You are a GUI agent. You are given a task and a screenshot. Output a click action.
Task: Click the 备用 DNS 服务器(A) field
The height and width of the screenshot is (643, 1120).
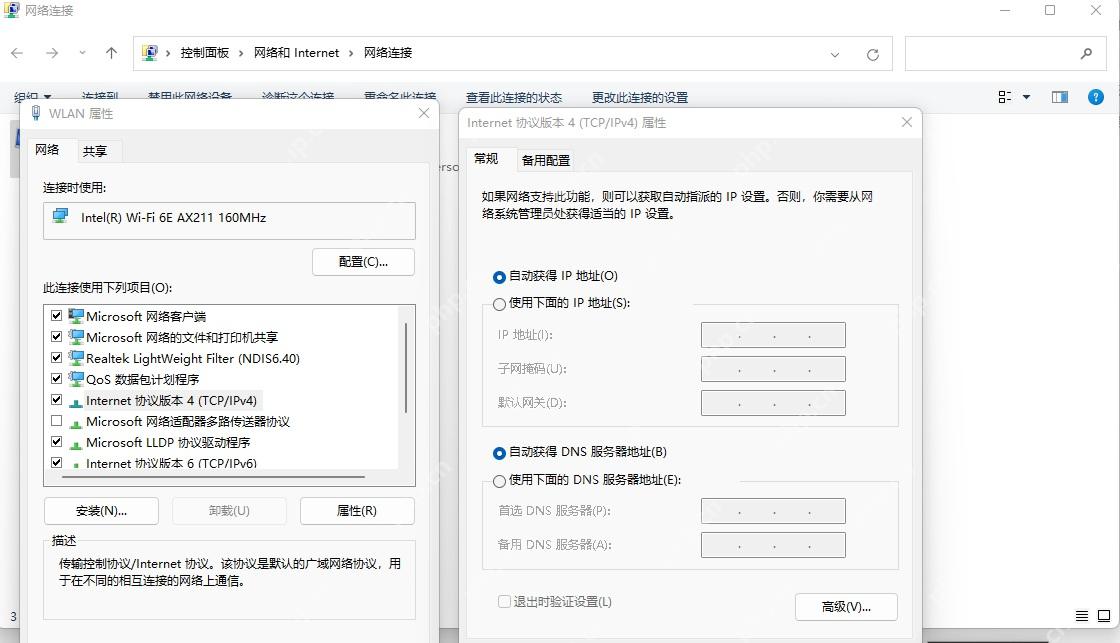[x=774, y=545]
